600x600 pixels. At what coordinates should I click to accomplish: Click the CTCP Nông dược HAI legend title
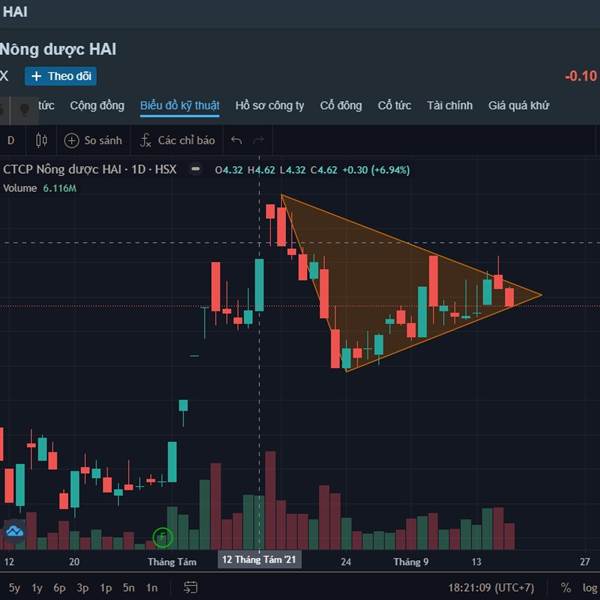[x=90, y=170]
